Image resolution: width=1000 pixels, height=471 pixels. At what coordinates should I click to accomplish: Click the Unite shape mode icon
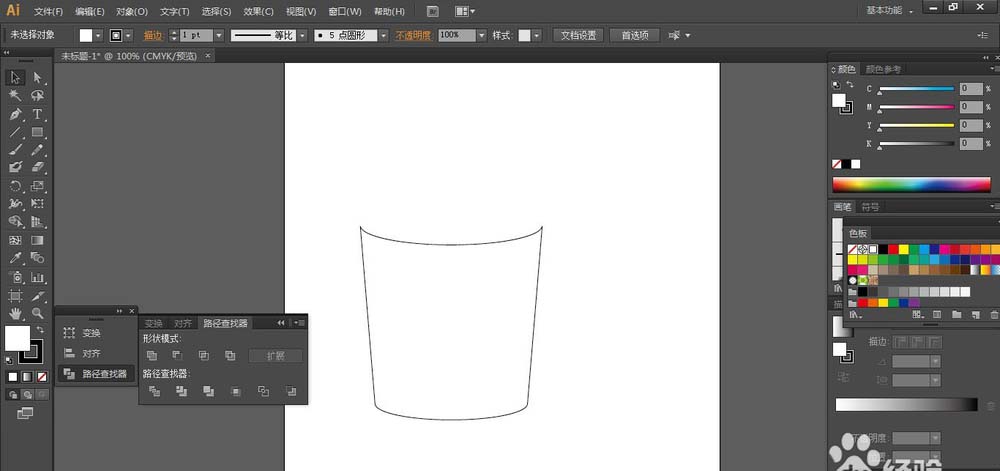[152, 355]
